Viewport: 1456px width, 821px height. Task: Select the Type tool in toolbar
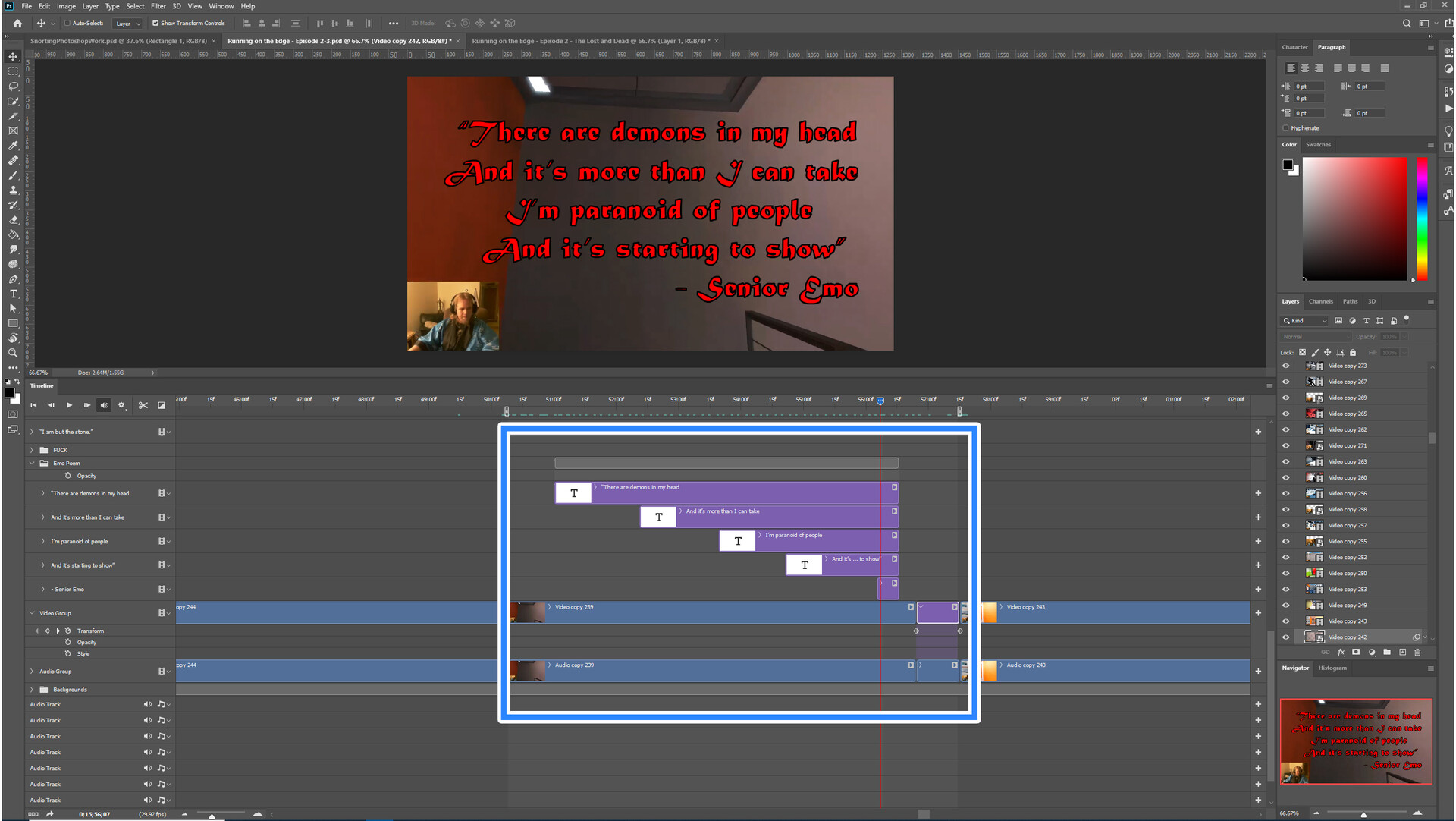13,294
